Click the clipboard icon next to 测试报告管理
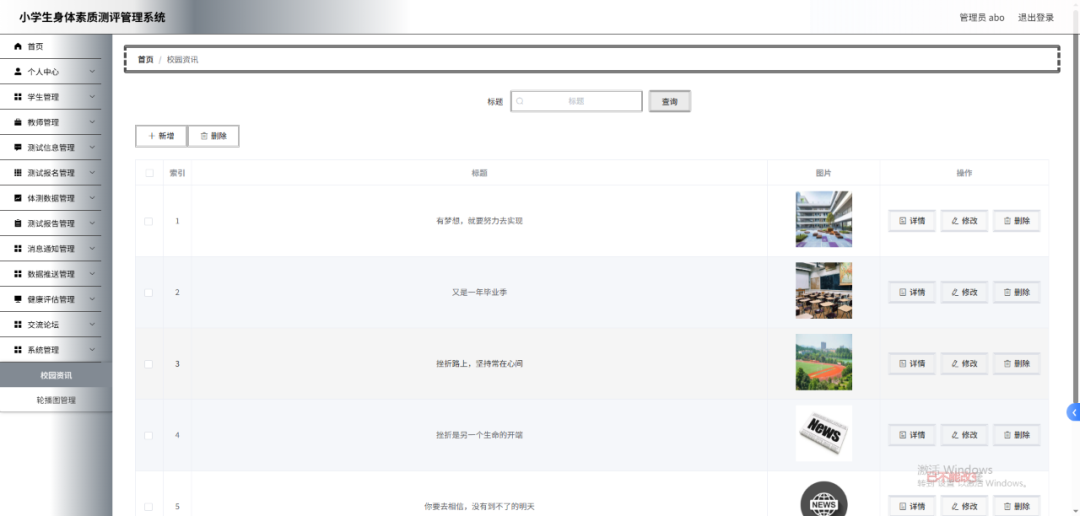Screen dimensions: 1080x516 [18, 223]
